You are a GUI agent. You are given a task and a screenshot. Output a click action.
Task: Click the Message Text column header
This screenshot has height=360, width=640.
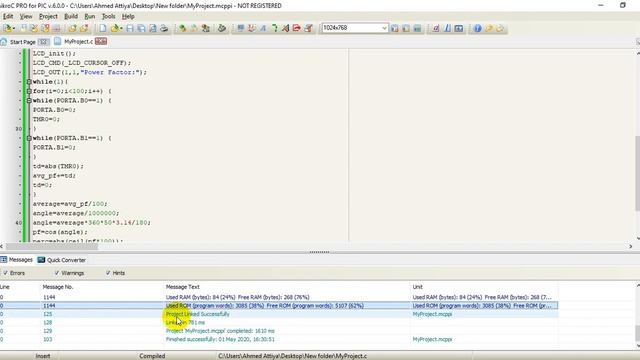[x=183, y=287]
